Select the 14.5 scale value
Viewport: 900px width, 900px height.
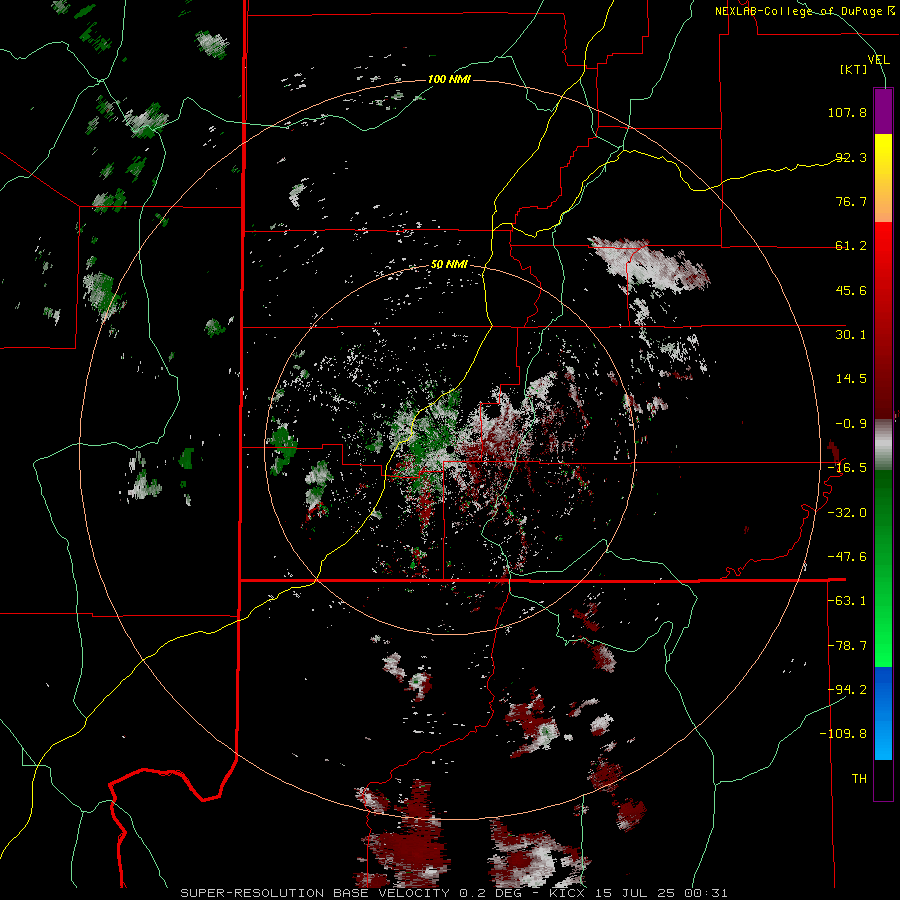pos(851,379)
